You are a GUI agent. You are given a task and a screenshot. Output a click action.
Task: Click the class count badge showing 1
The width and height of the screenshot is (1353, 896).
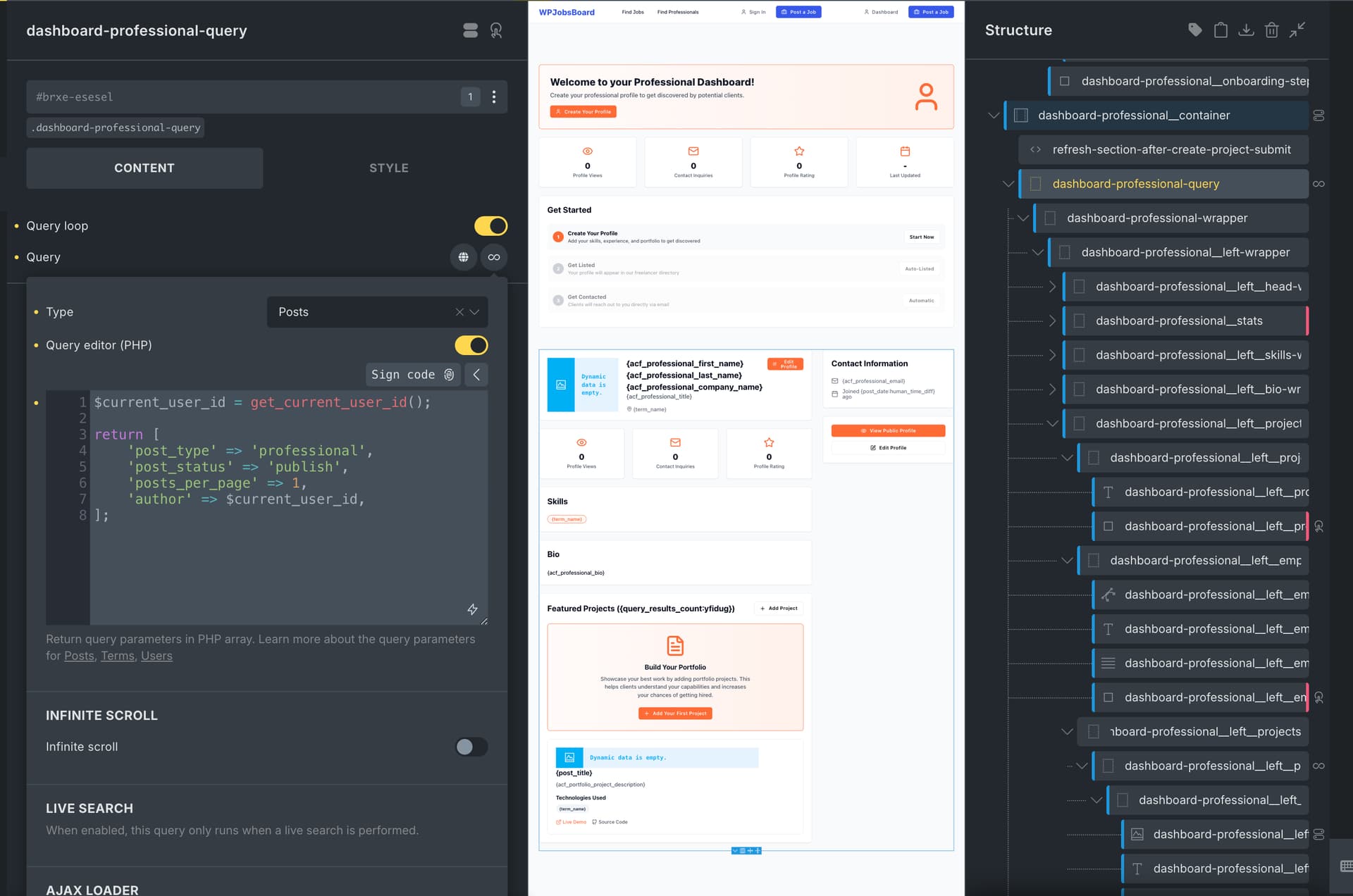pyautogui.click(x=470, y=97)
